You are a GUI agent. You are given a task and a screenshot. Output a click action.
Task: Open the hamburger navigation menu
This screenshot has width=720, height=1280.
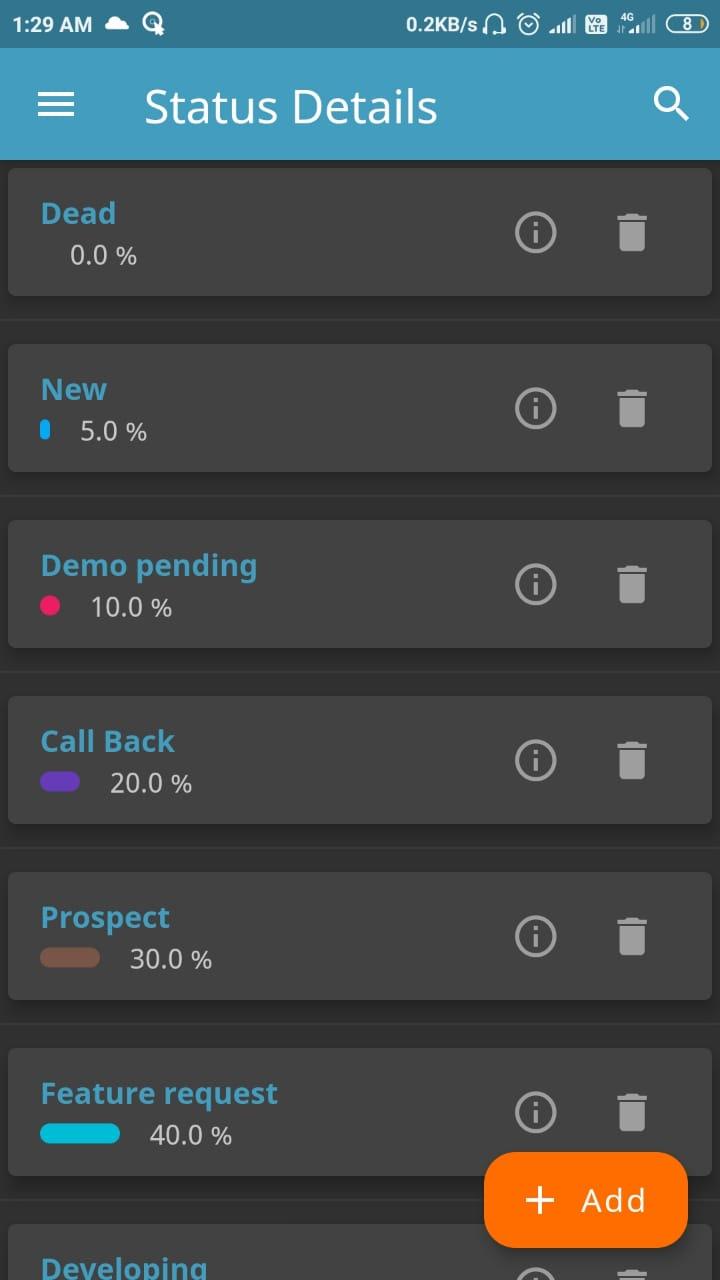pos(56,104)
